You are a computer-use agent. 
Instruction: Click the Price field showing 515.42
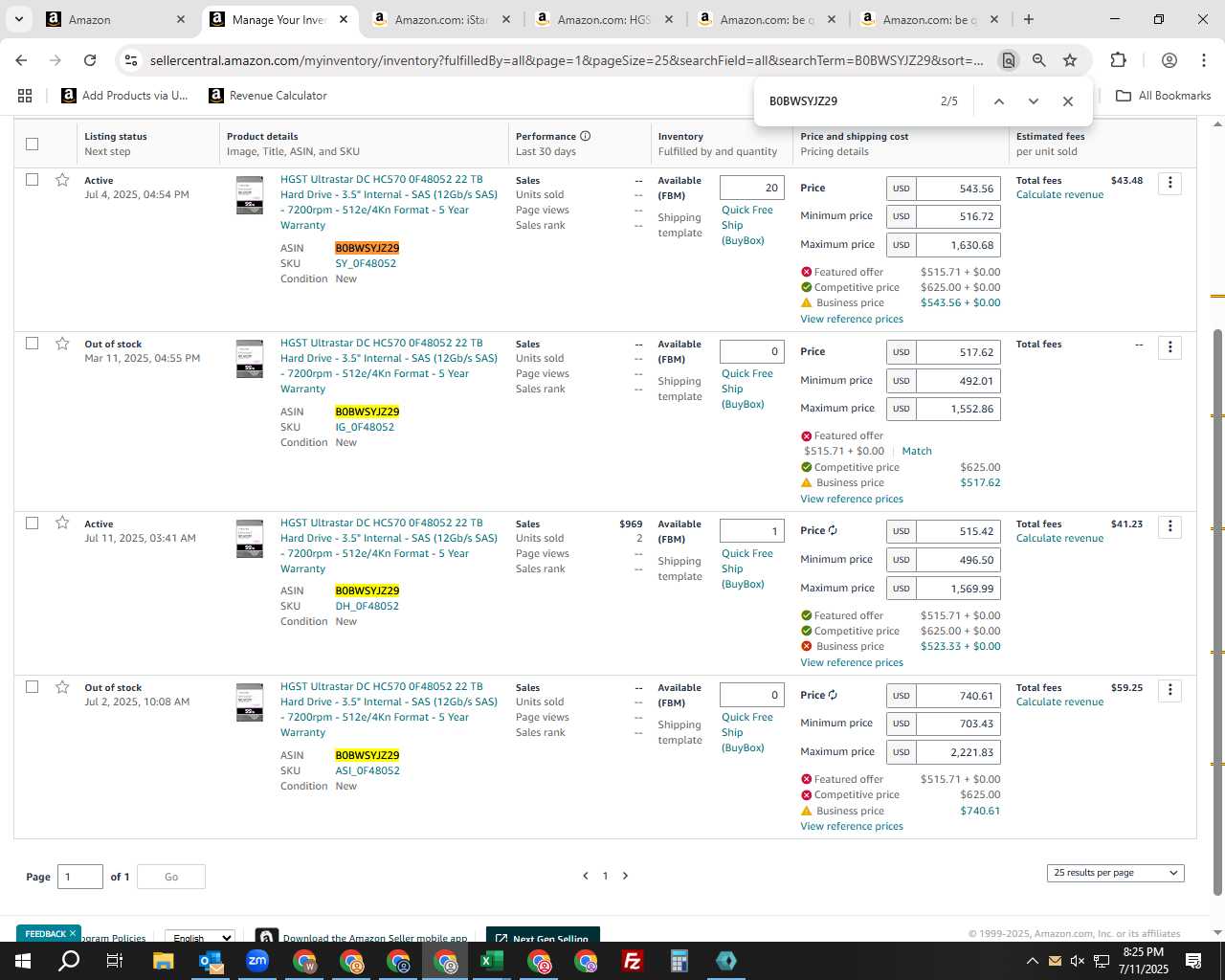(x=958, y=531)
